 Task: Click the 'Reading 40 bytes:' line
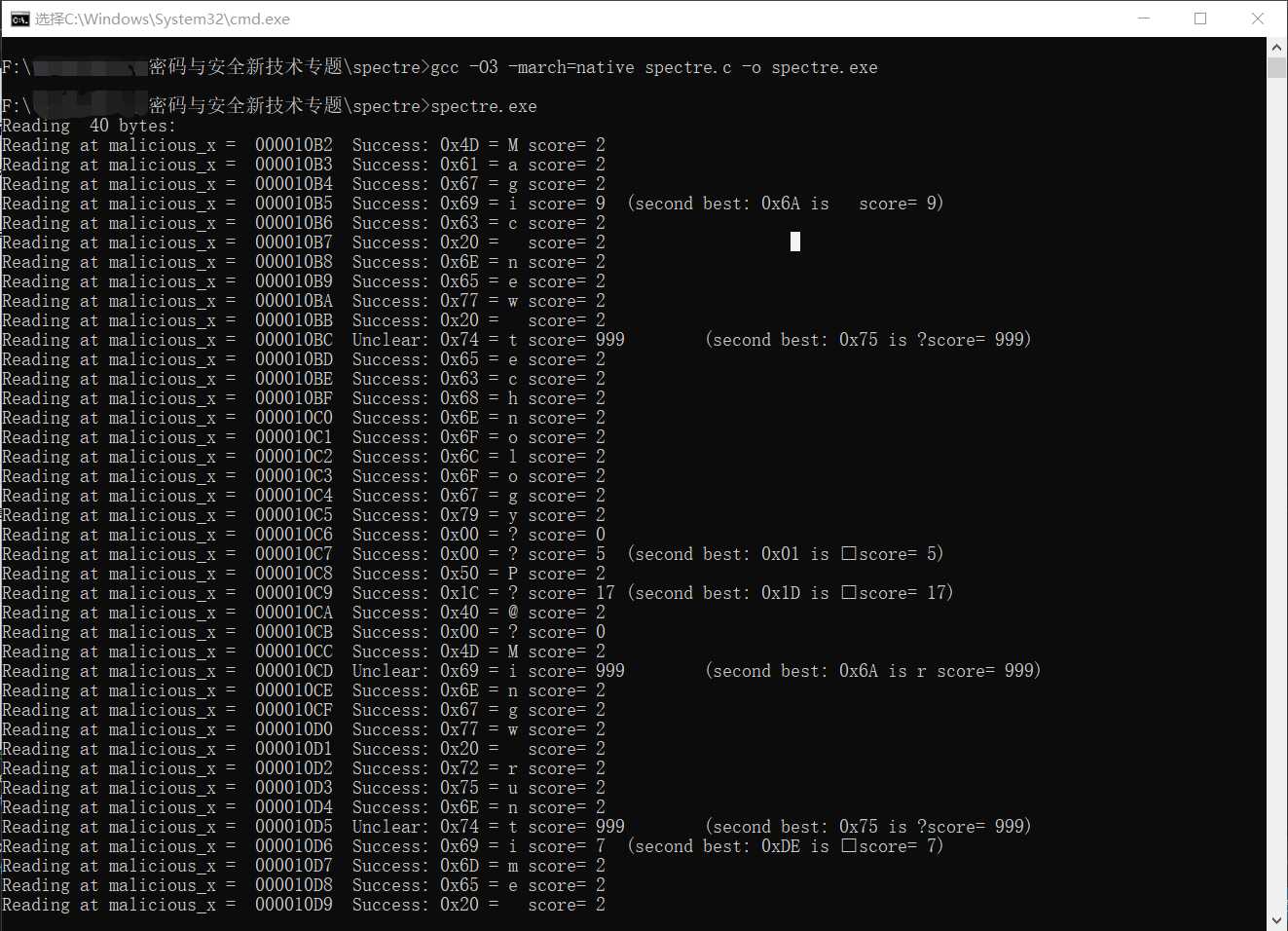pyautogui.click(x=89, y=126)
